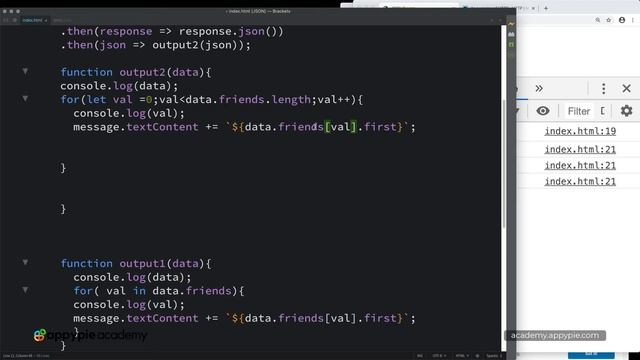The height and width of the screenshot is (360, 640).
Task: Toggle live expression eye icon in console
Action: pyautogui.click(x=542, y=111)
